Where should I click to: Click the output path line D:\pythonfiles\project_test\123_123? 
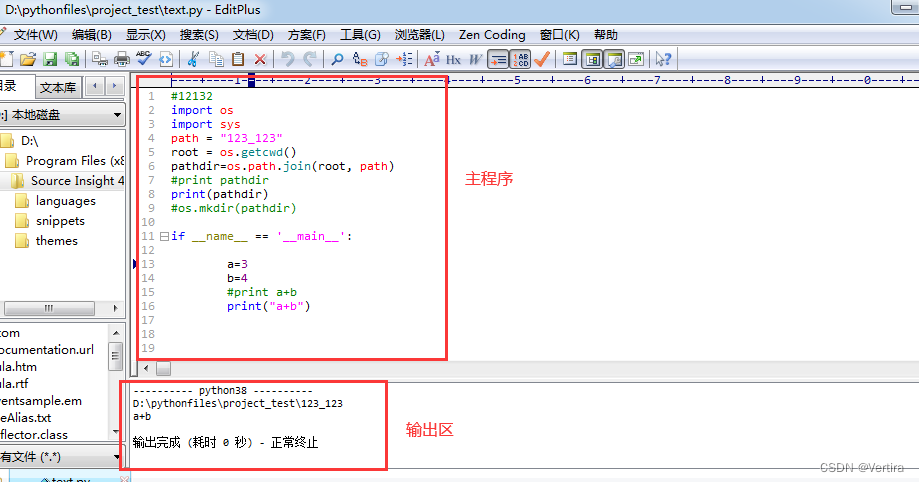point(237,403)
